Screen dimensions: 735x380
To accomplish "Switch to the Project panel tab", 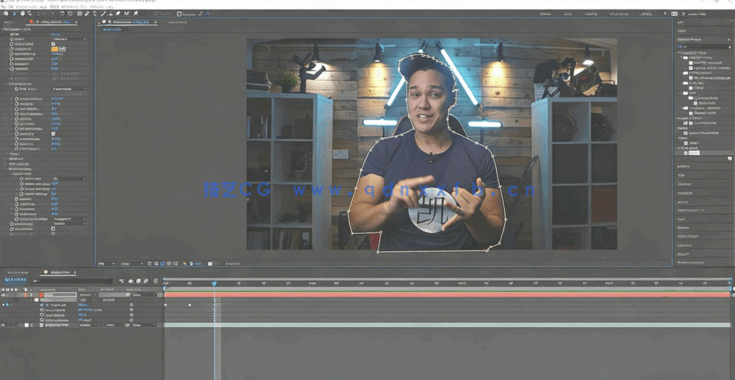I will point(8,22).
